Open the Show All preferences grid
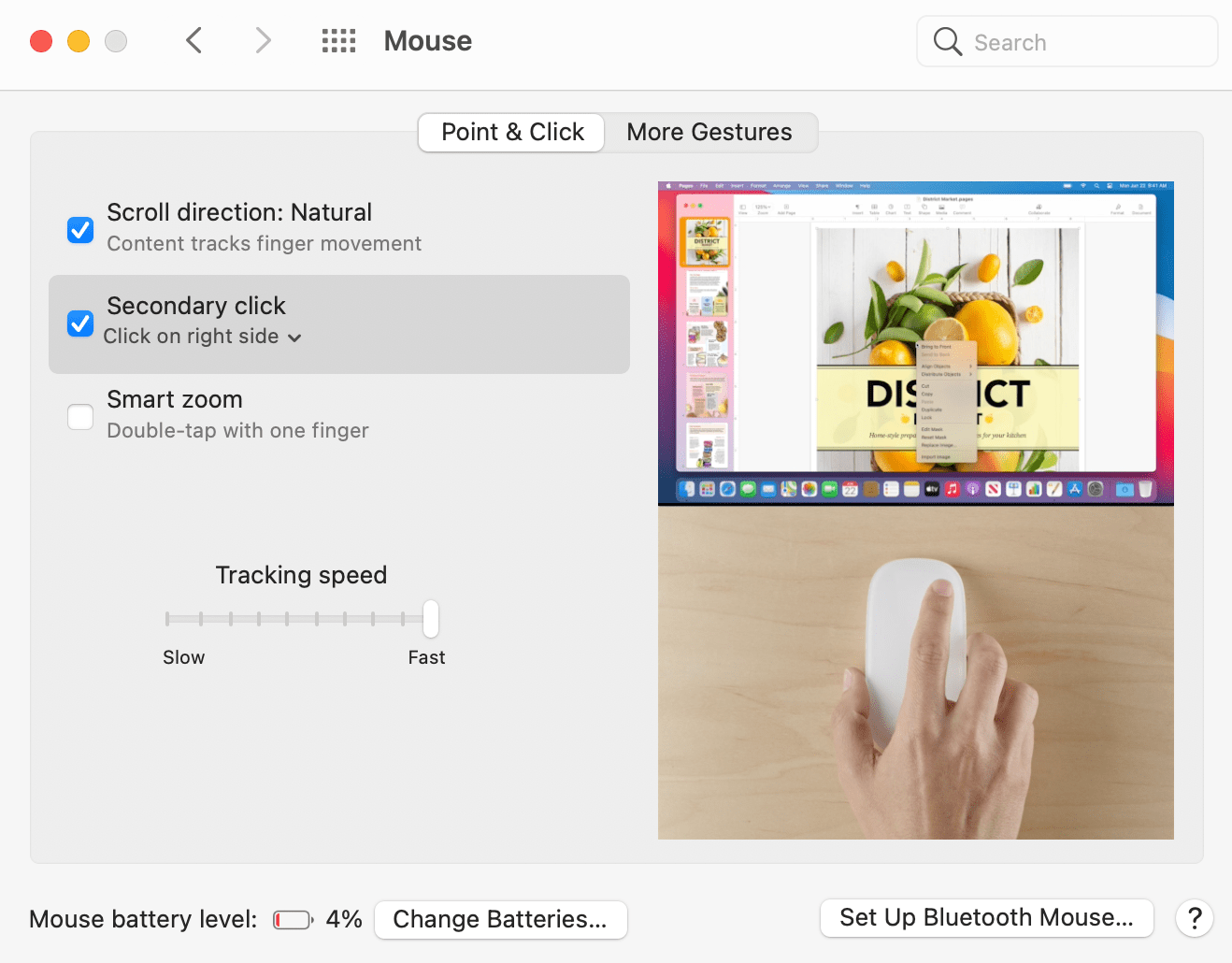The image size is (1232, 963). pyautogui.click(x=338, y=40)
